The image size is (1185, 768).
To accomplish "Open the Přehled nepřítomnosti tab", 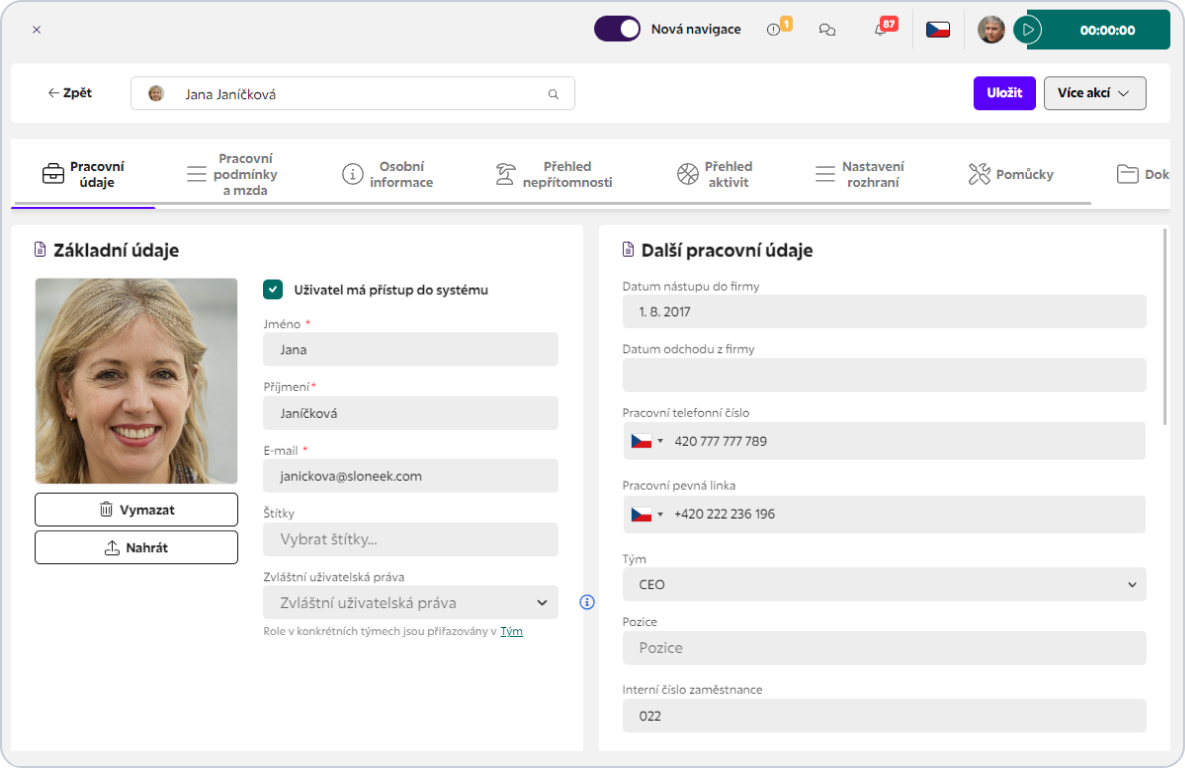I will (554, 174).
